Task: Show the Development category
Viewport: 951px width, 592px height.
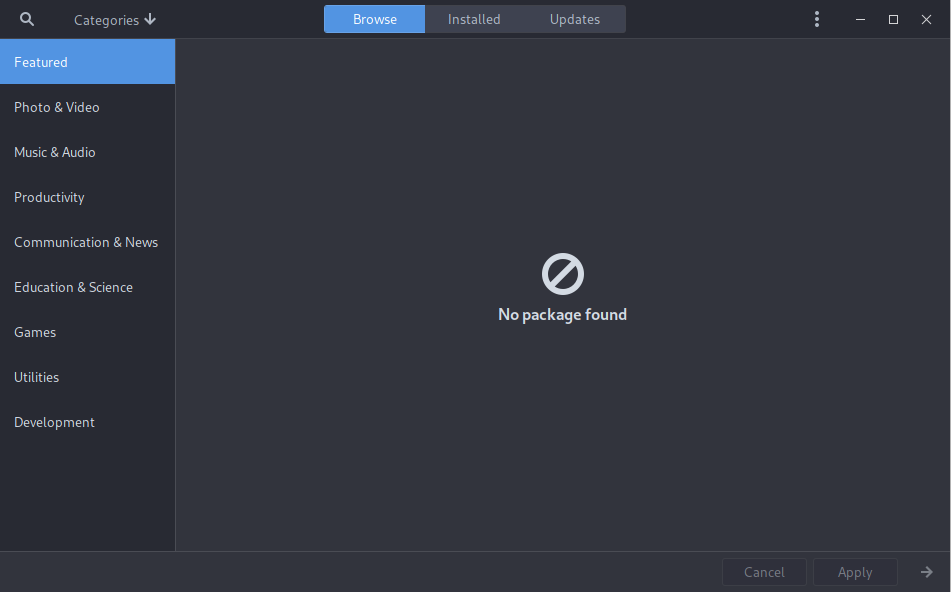Action: pos(87,422)
